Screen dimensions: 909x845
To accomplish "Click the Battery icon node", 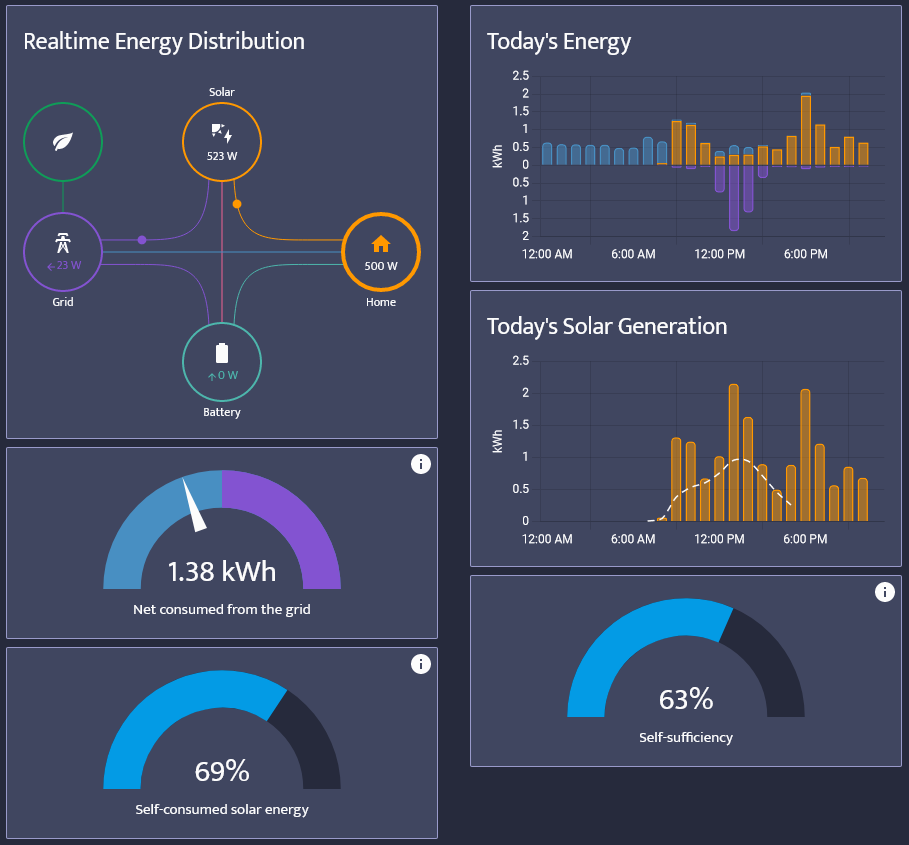I will point(221,353).
